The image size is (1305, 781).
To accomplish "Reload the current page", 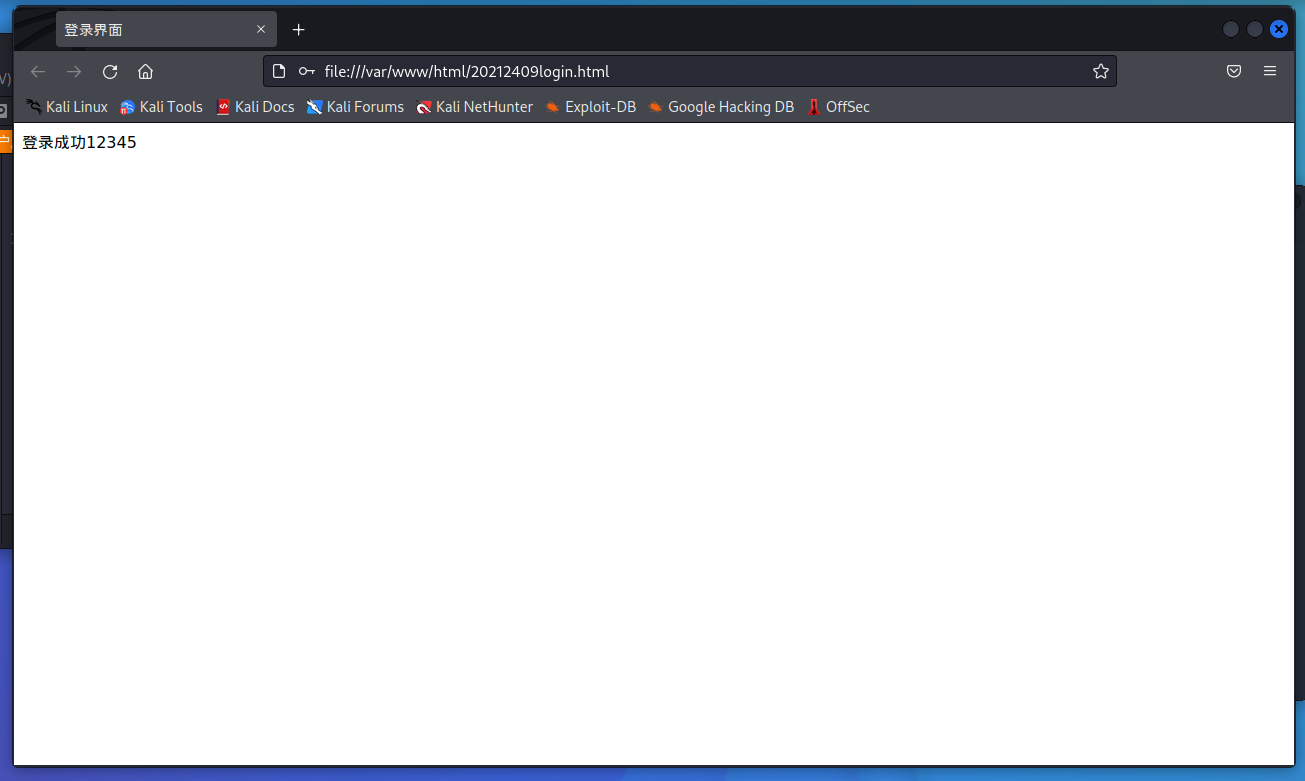I will [x=110, y=72].
